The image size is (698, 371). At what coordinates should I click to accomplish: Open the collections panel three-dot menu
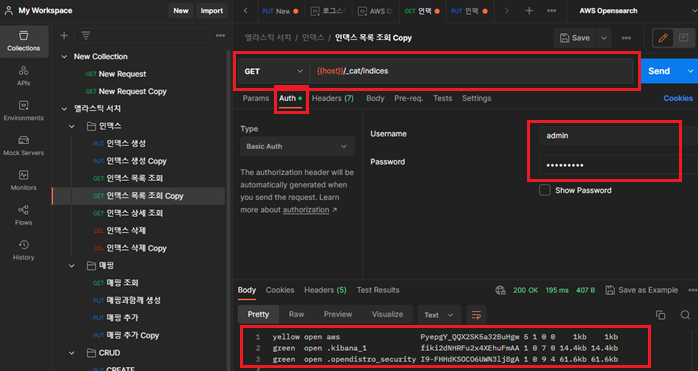[x=220, y=36]
